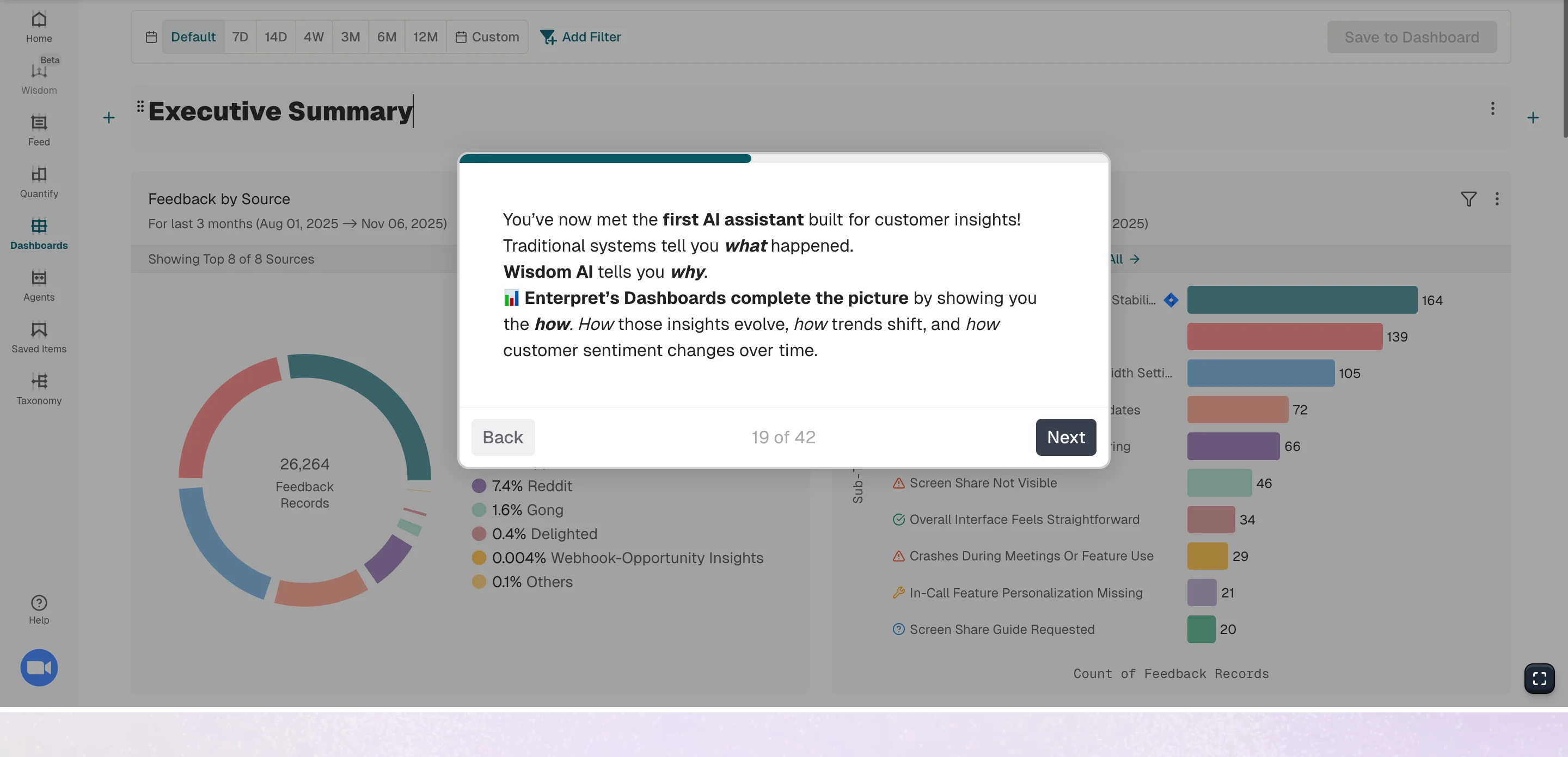Select the 6M tab

pyautogui.click(x=387, y=36)
